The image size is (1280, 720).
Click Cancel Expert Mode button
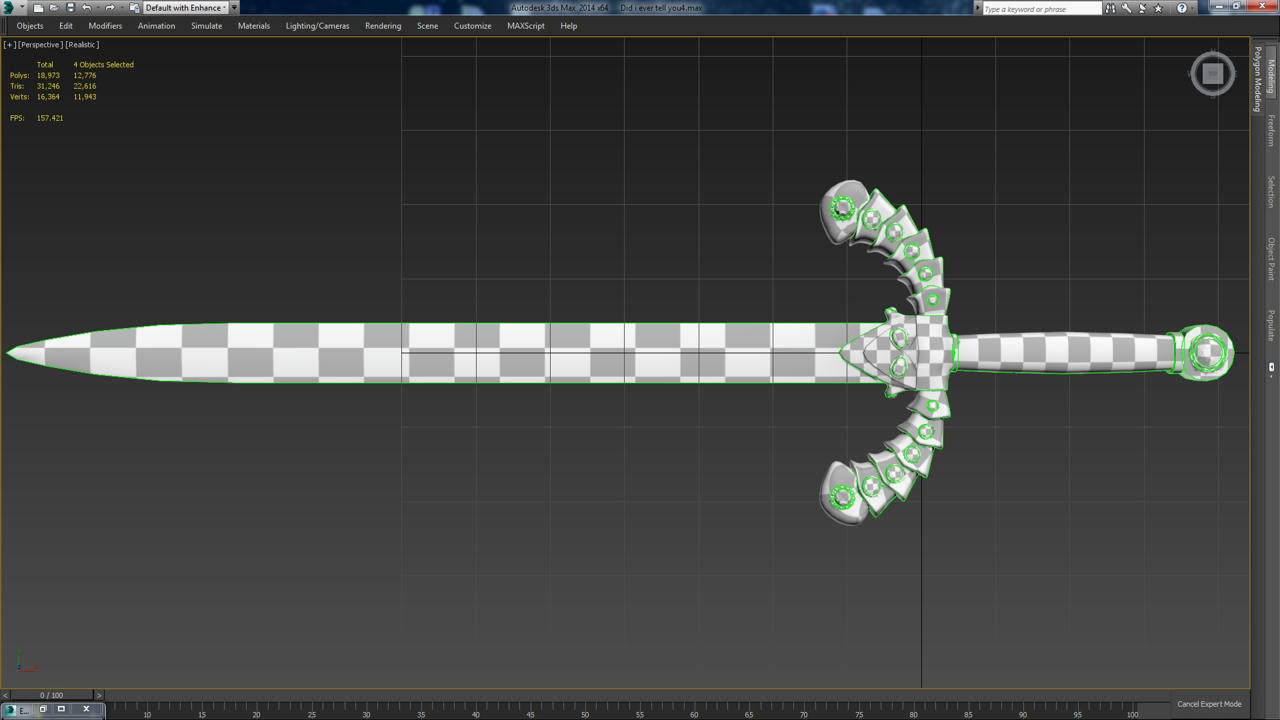click(1209, 704)
